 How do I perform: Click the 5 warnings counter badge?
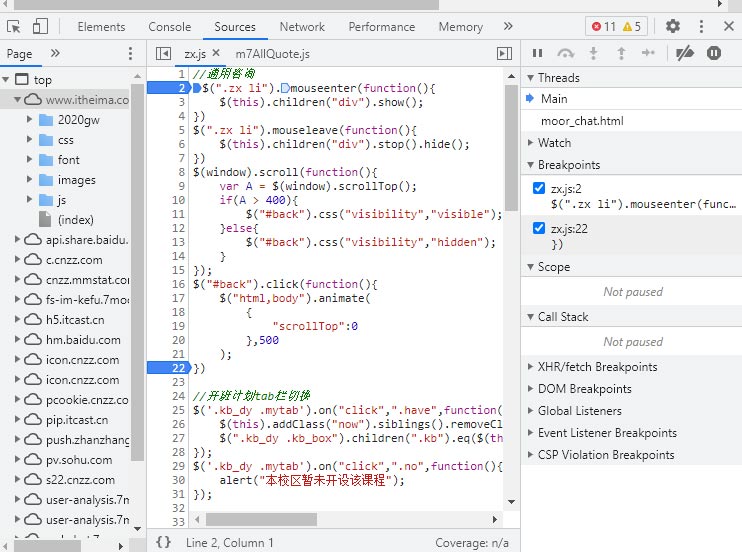pos(632,27)
